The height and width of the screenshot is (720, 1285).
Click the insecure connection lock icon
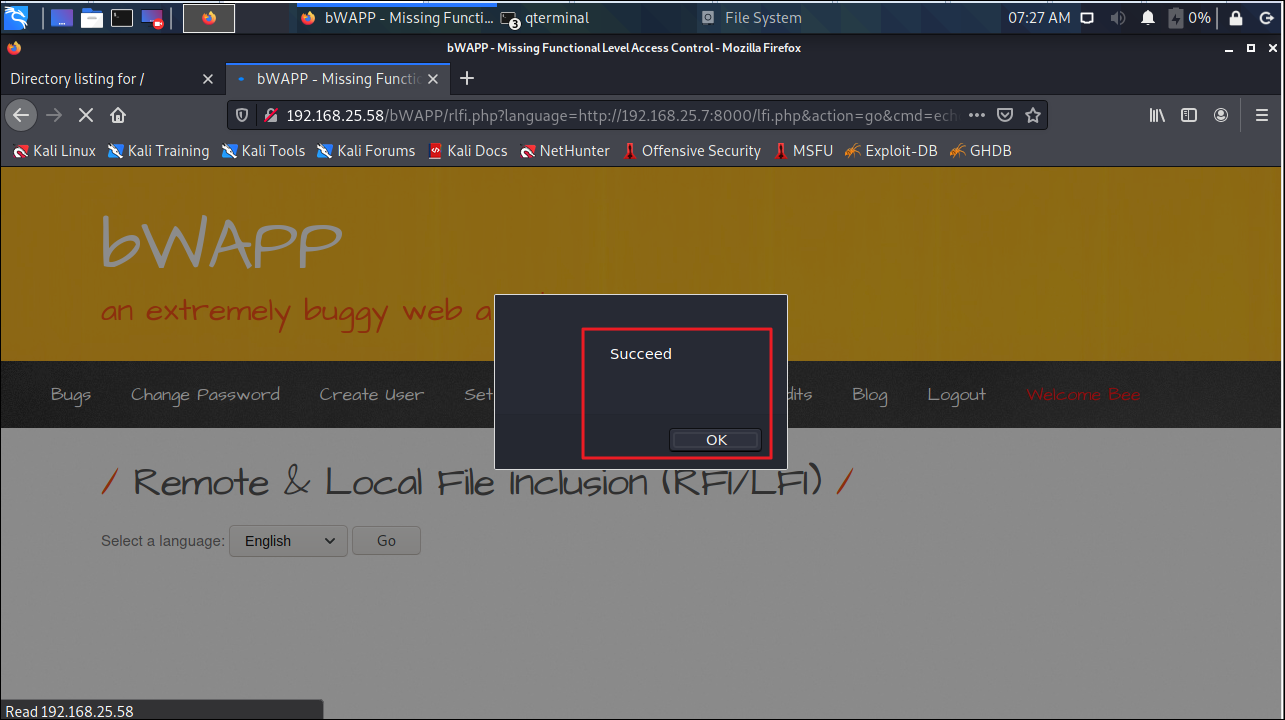click(x=270, y=116)
